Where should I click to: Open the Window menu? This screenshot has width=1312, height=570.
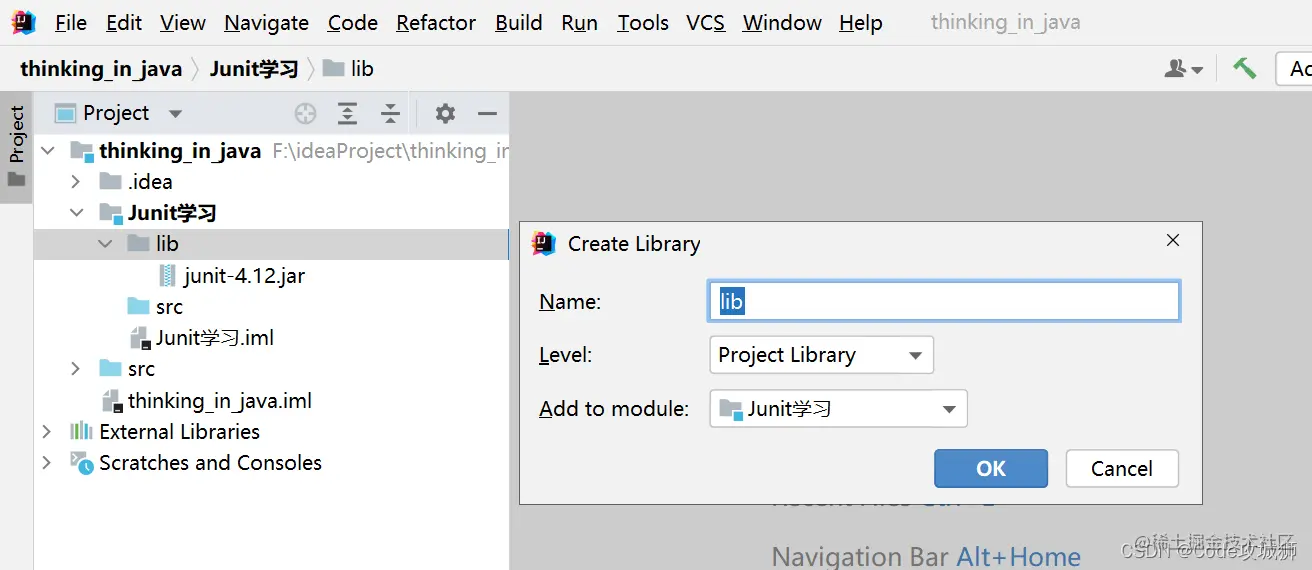point(782,22)
